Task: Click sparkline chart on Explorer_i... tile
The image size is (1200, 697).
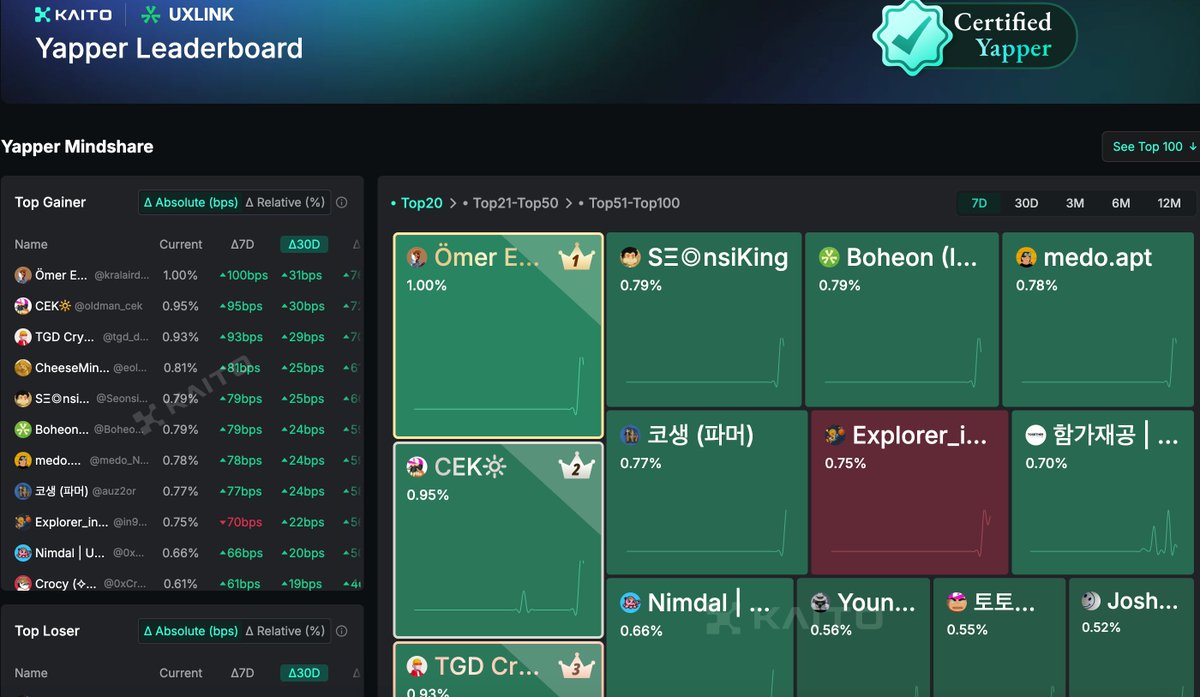Action: (908, 530)
